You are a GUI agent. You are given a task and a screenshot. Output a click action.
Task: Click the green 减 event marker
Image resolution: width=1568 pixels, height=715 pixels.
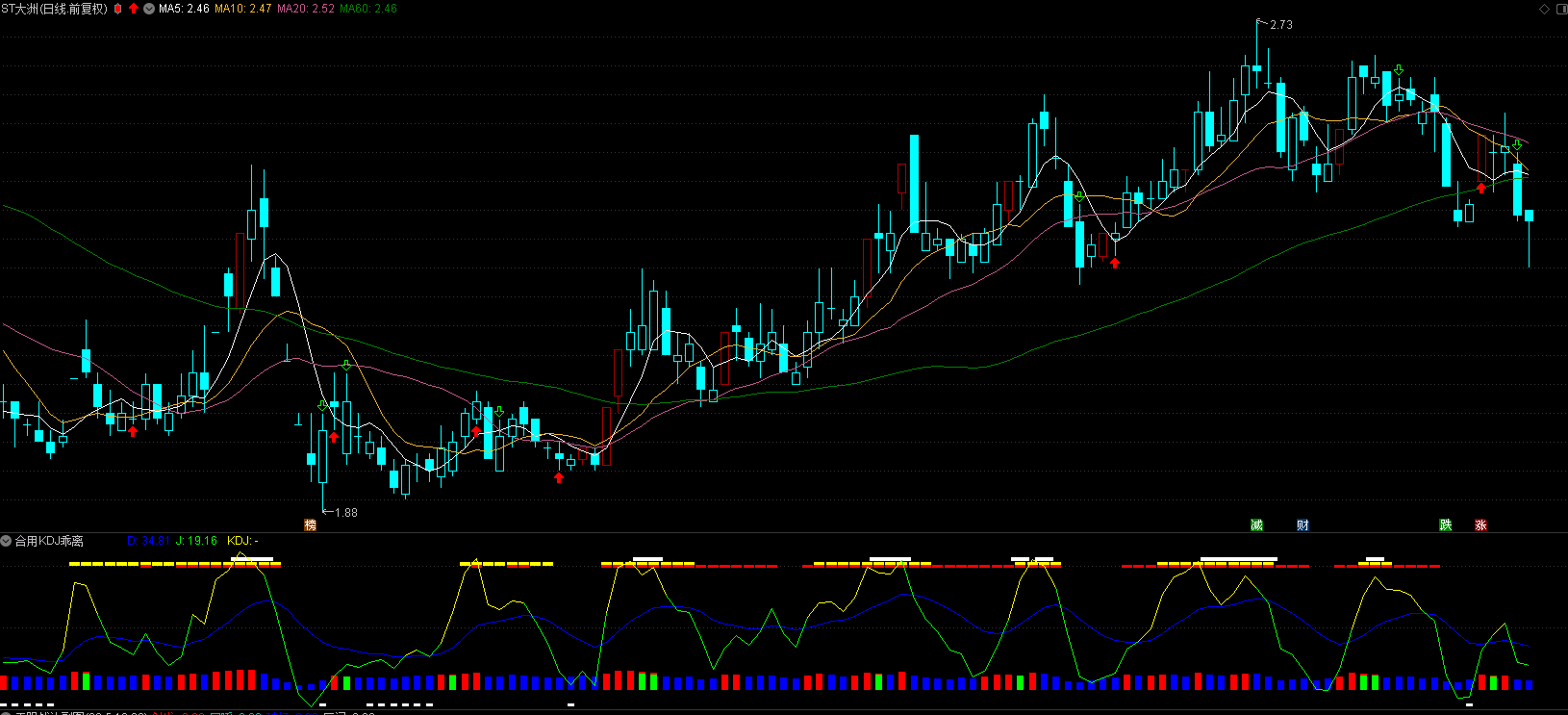1256,524
